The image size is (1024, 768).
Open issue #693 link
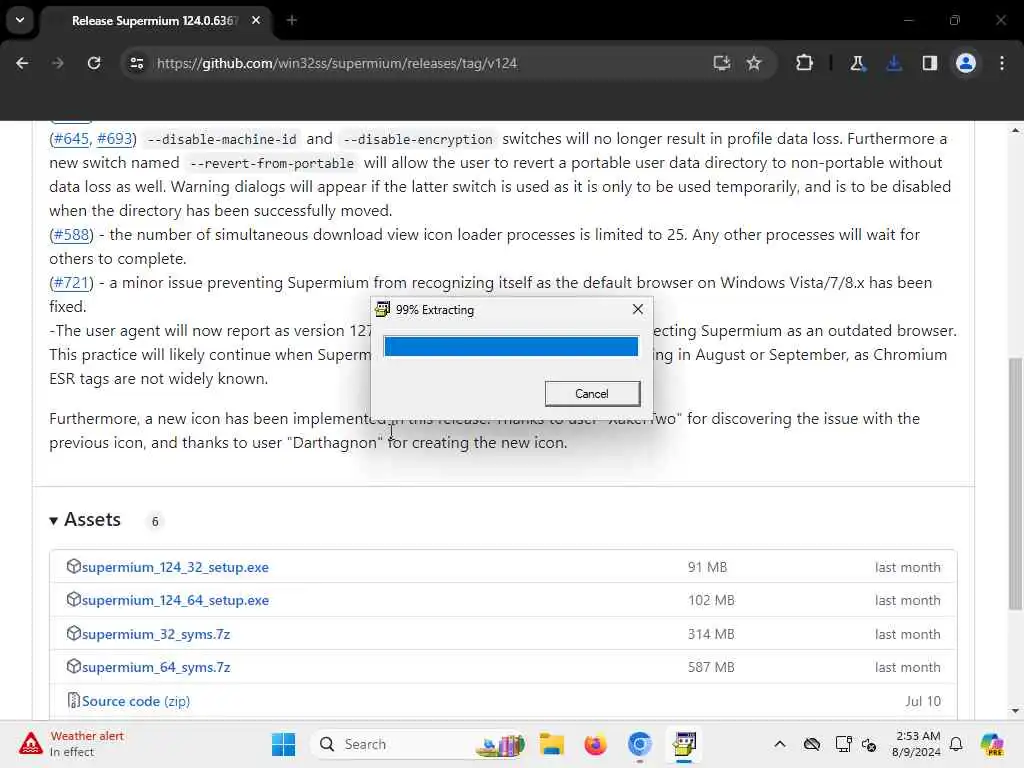pos(115,139)
